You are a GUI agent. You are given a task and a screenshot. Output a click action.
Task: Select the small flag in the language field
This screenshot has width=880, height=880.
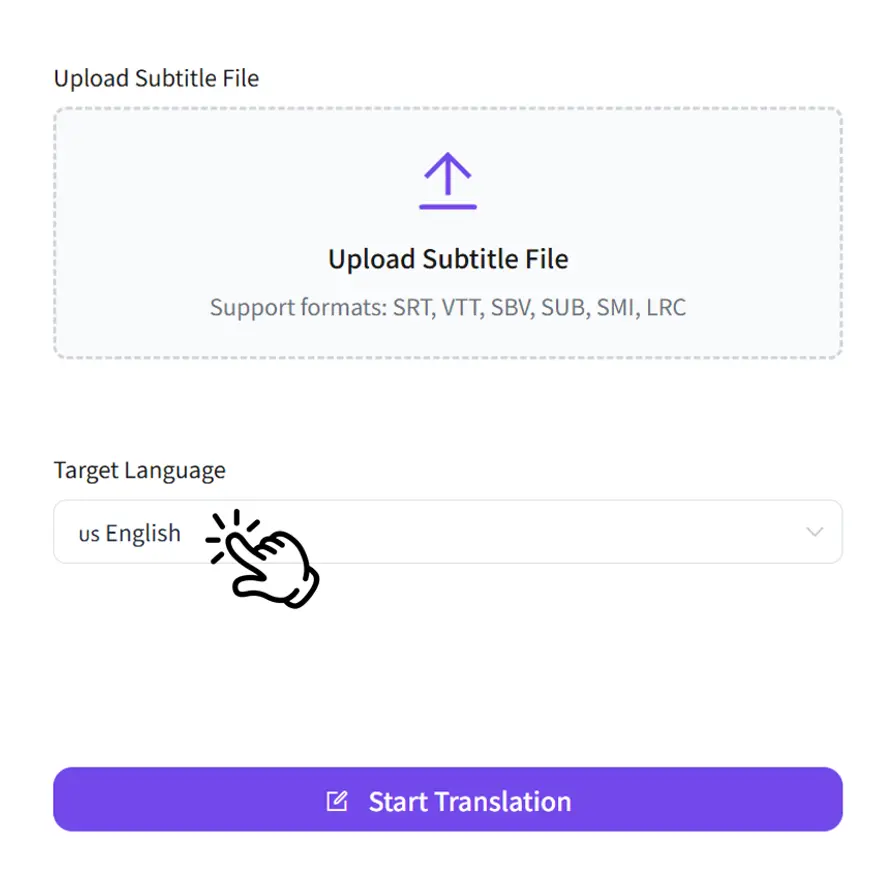pyautogui.click(x=89, y=533)
